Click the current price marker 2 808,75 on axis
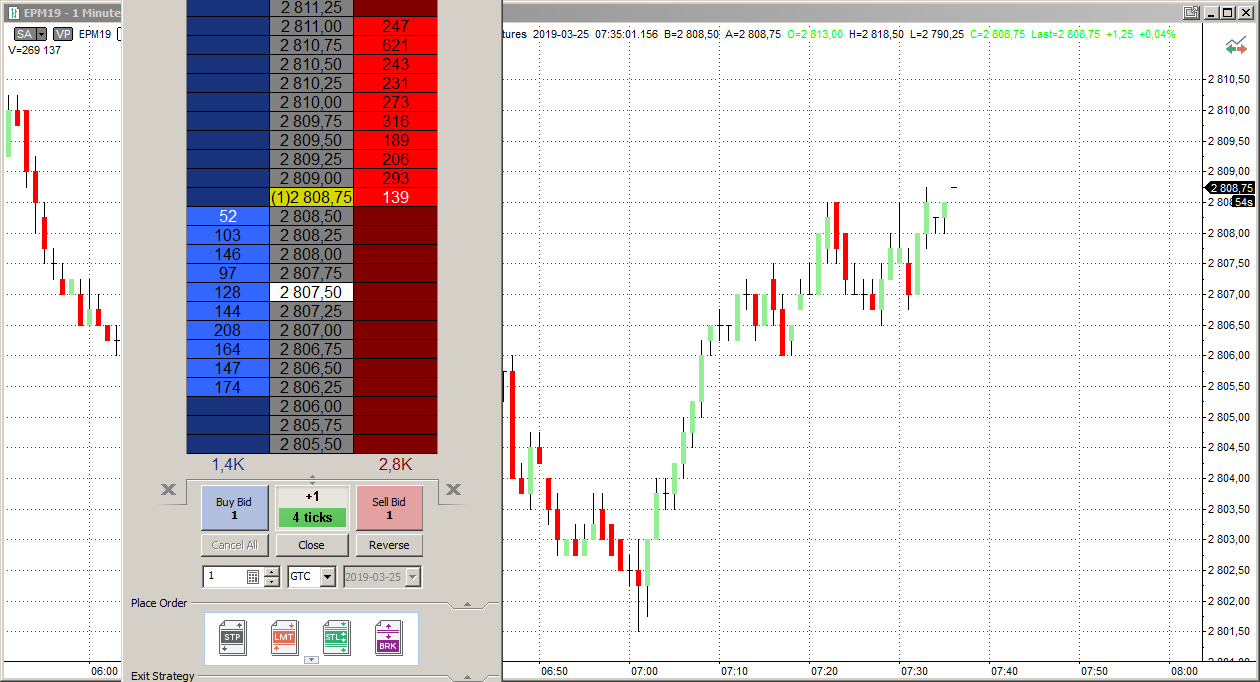1260x682 pixels. [1230, 188]
